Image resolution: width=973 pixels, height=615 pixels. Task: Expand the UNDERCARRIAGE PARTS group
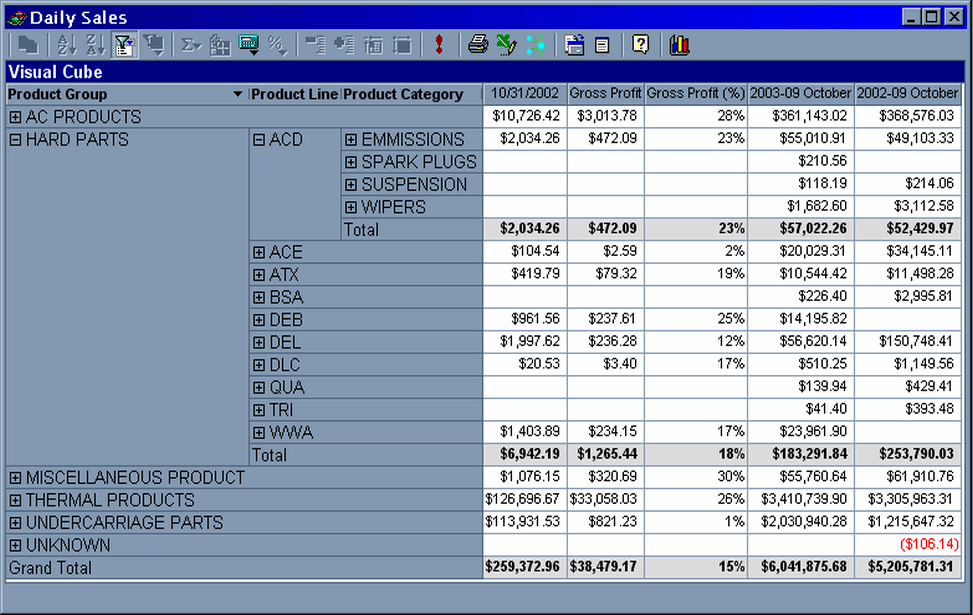point(15,523)
